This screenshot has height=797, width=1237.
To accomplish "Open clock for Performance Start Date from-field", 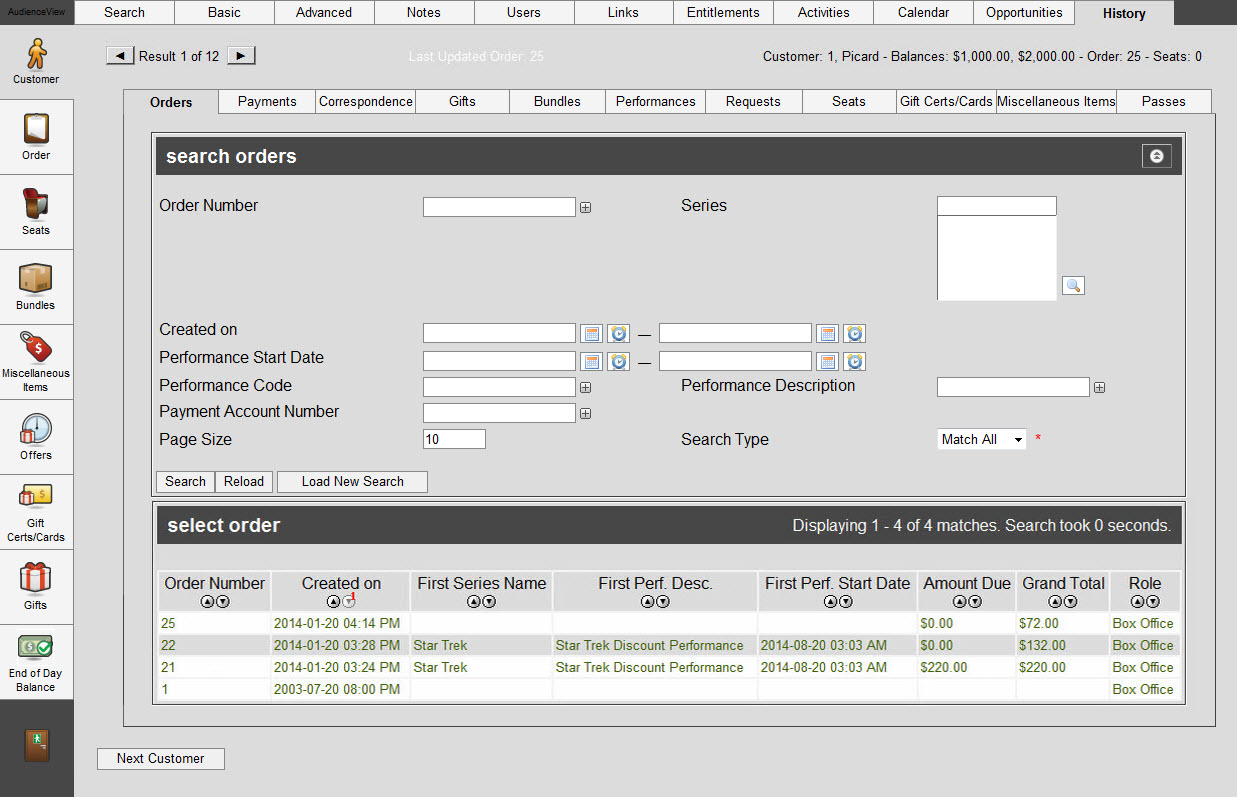I will 618,362.
